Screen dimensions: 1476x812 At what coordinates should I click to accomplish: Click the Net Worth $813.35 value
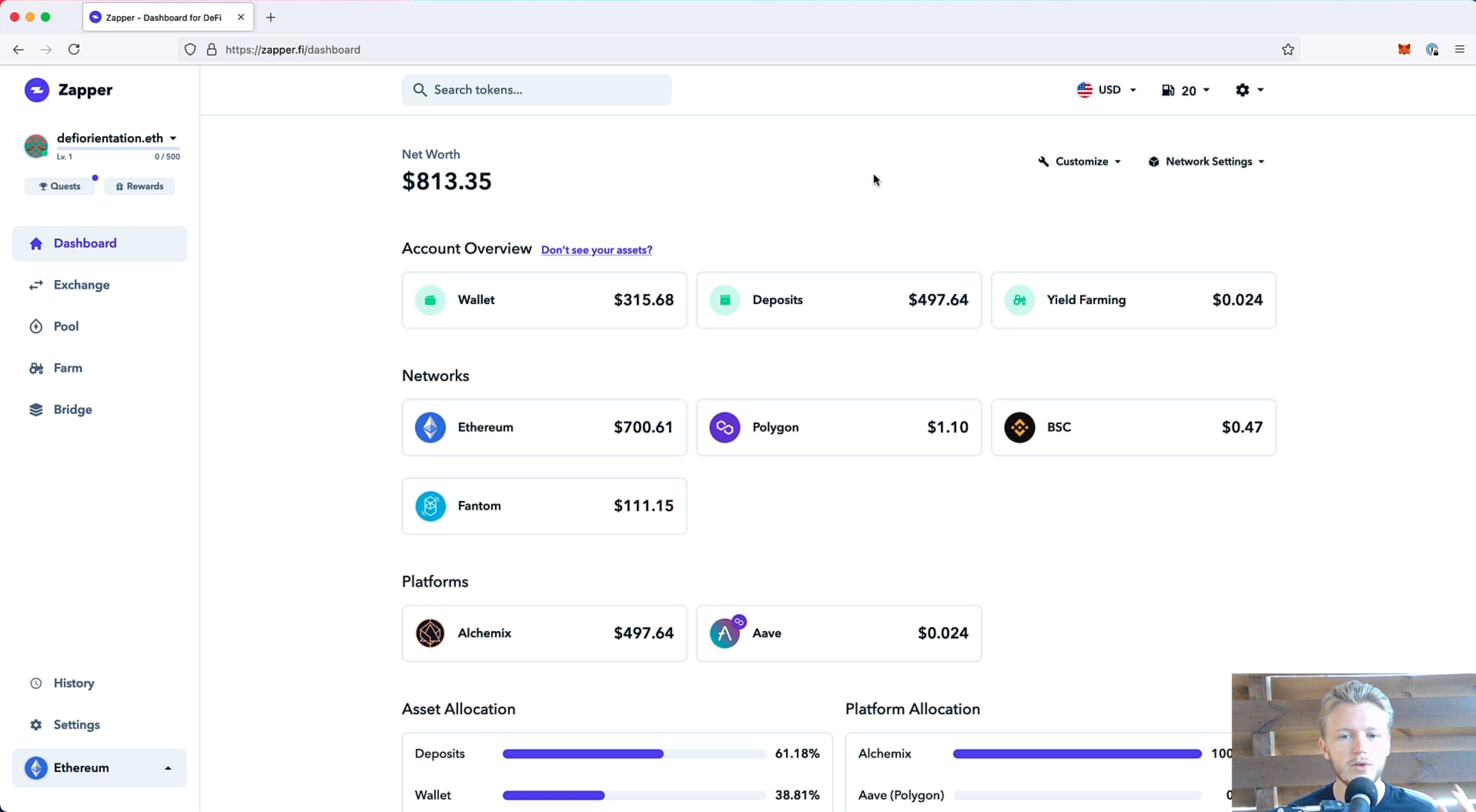(x=446, y=182)
